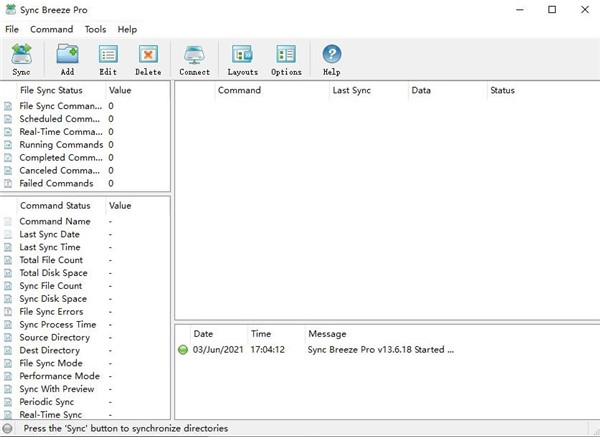Open the File menu
The height and width of the screenshot is (437, 600).
point(12,30)
